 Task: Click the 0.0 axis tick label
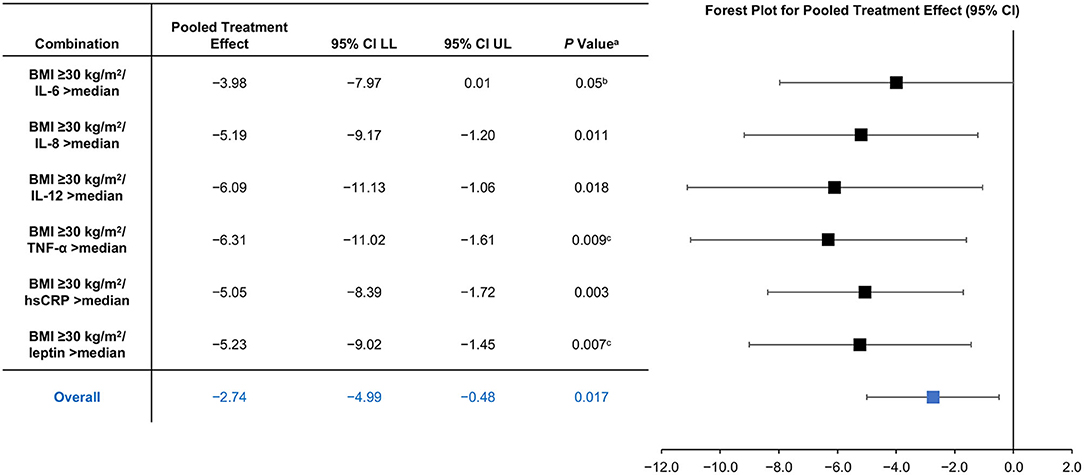(1013, 463)
